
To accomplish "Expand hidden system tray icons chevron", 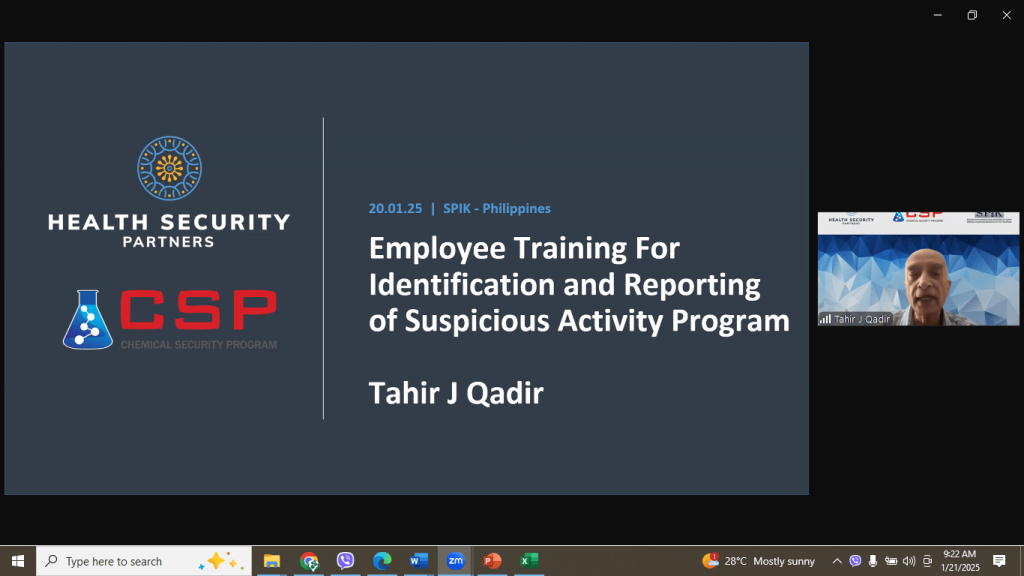I will click(x=837, y=561).
